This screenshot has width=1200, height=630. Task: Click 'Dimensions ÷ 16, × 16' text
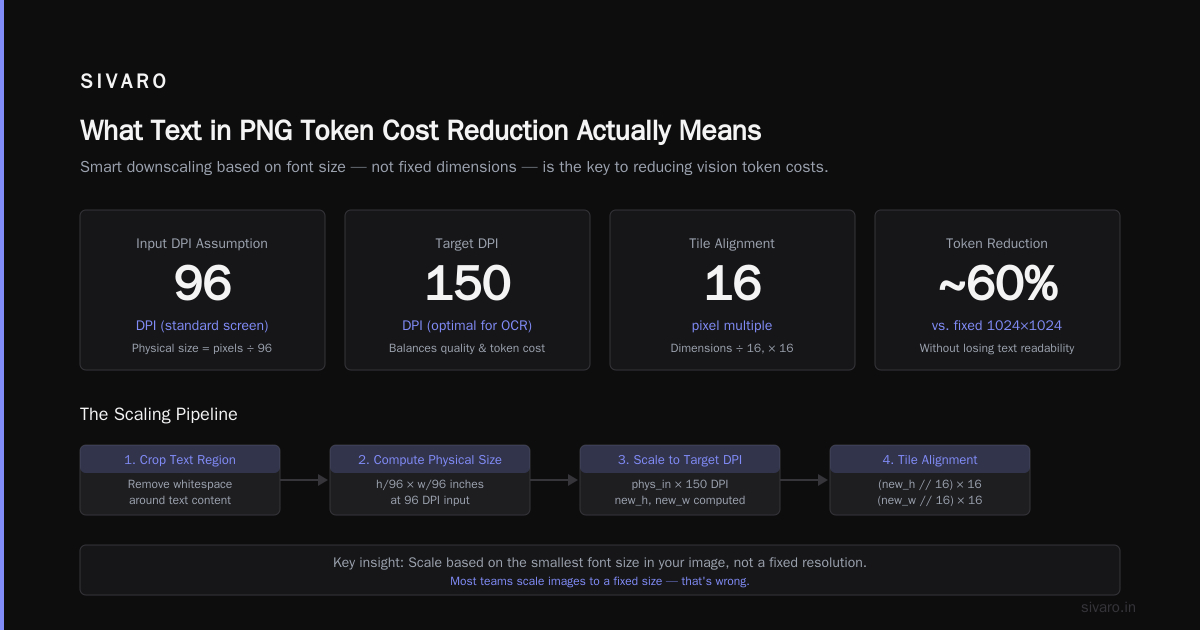pos(732,348)
